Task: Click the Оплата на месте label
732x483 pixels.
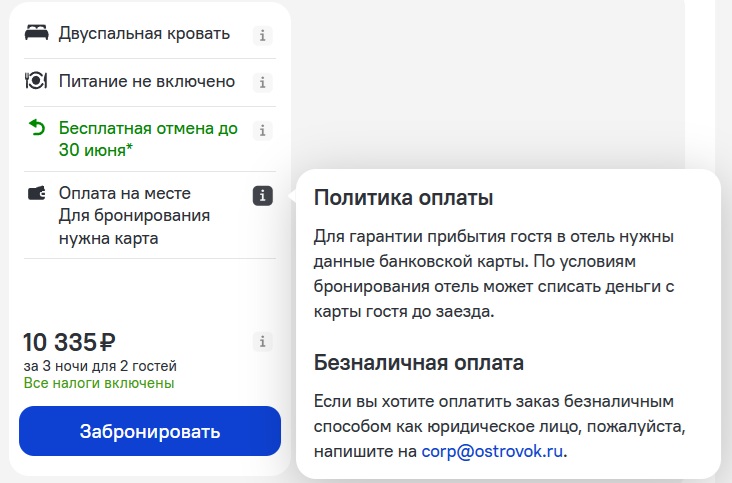Action: coord(125,193)
